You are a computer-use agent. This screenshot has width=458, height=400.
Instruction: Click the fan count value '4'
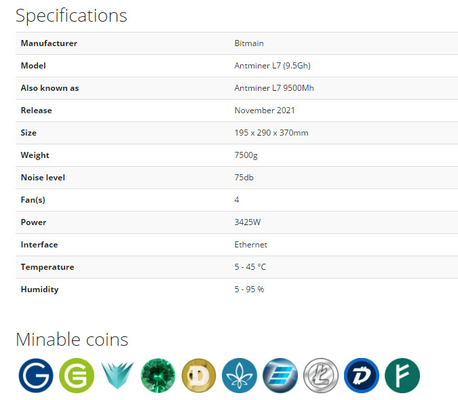point(237,200)
